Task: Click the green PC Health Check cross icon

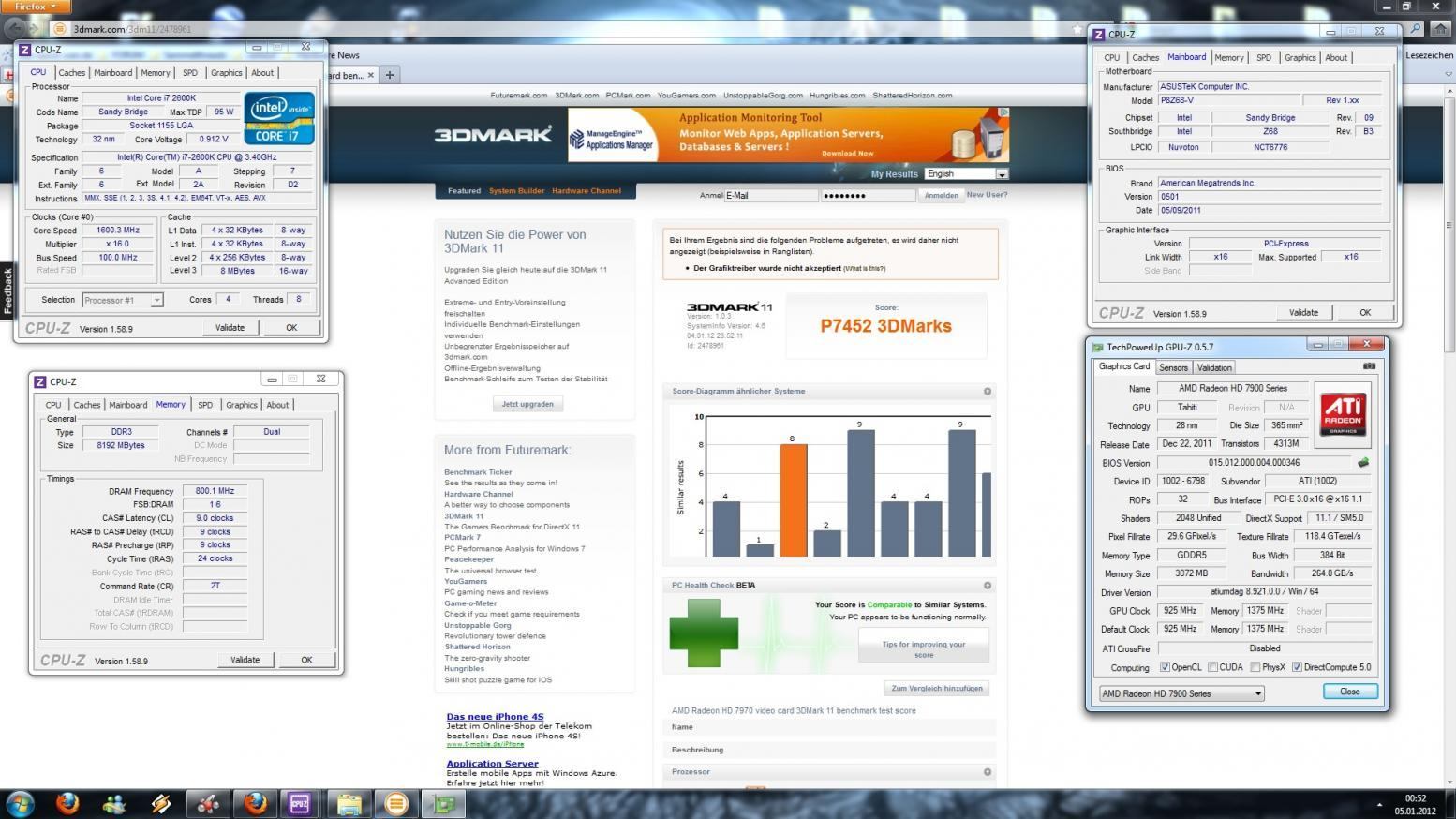Action: click(x=704, y=633)
